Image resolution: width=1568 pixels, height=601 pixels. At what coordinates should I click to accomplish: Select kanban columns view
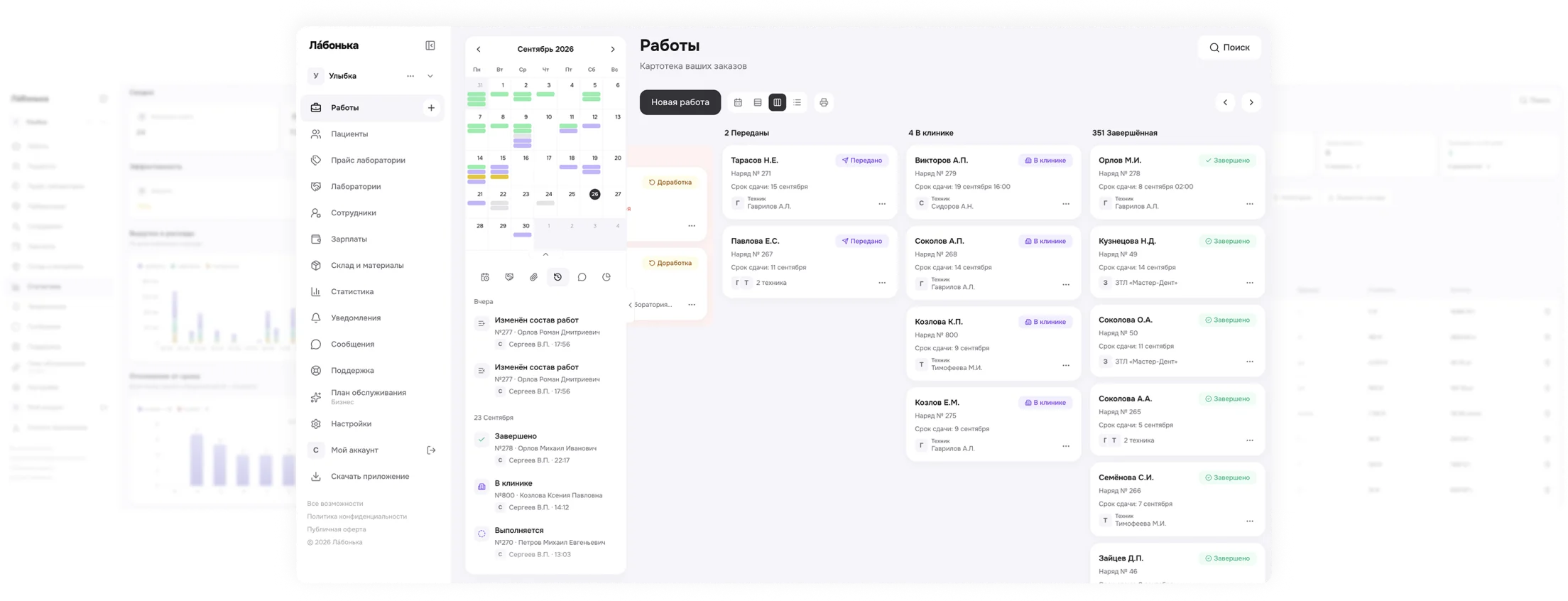778,103
